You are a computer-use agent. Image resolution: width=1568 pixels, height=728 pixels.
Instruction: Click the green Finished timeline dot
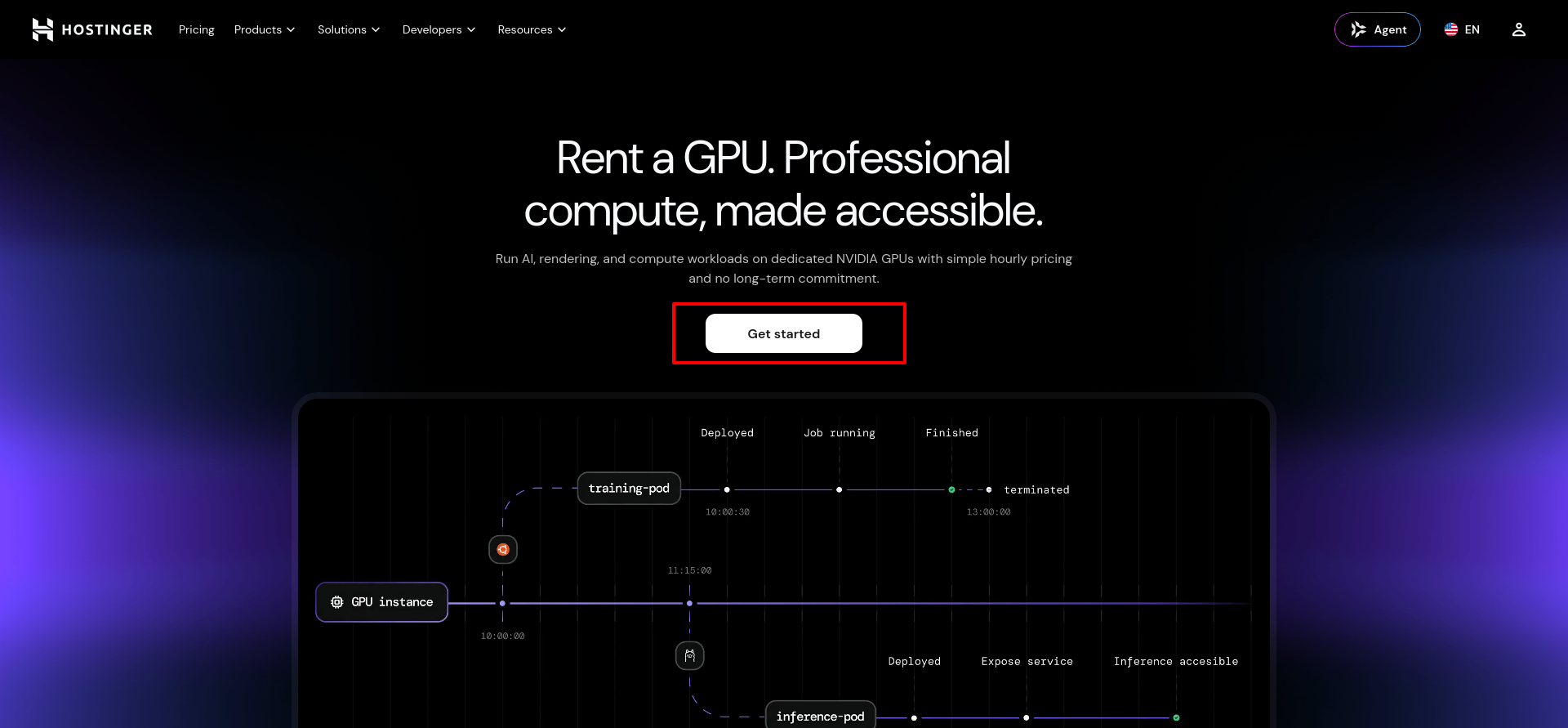coord(951,489)
